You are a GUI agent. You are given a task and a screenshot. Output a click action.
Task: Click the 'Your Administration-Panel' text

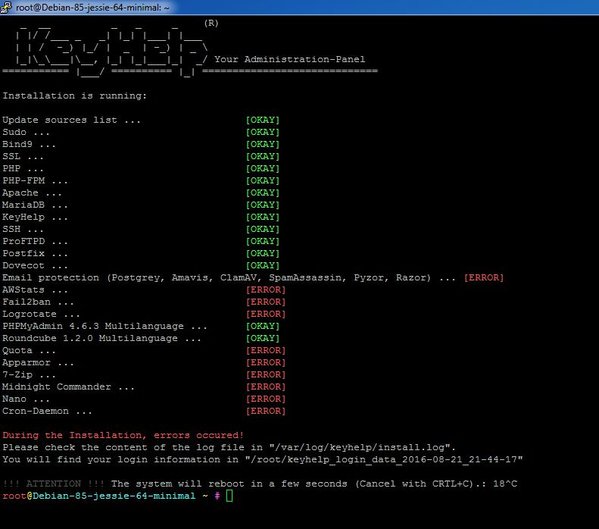pyautogui.click(x=290, y=59)
